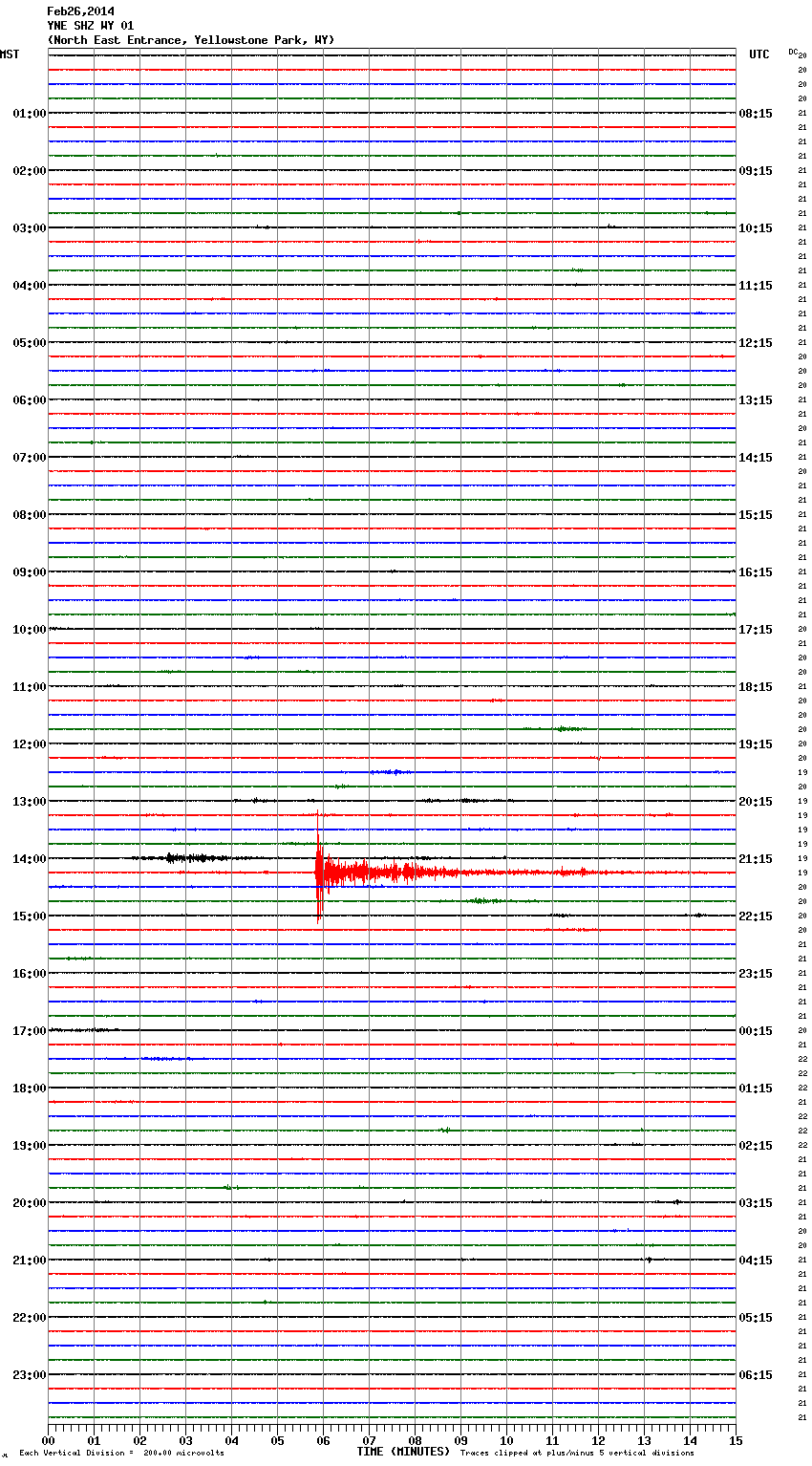Click the '09:15' UTC time label
The height and width of the screenshot is (1466, 812).
[756, 171]
